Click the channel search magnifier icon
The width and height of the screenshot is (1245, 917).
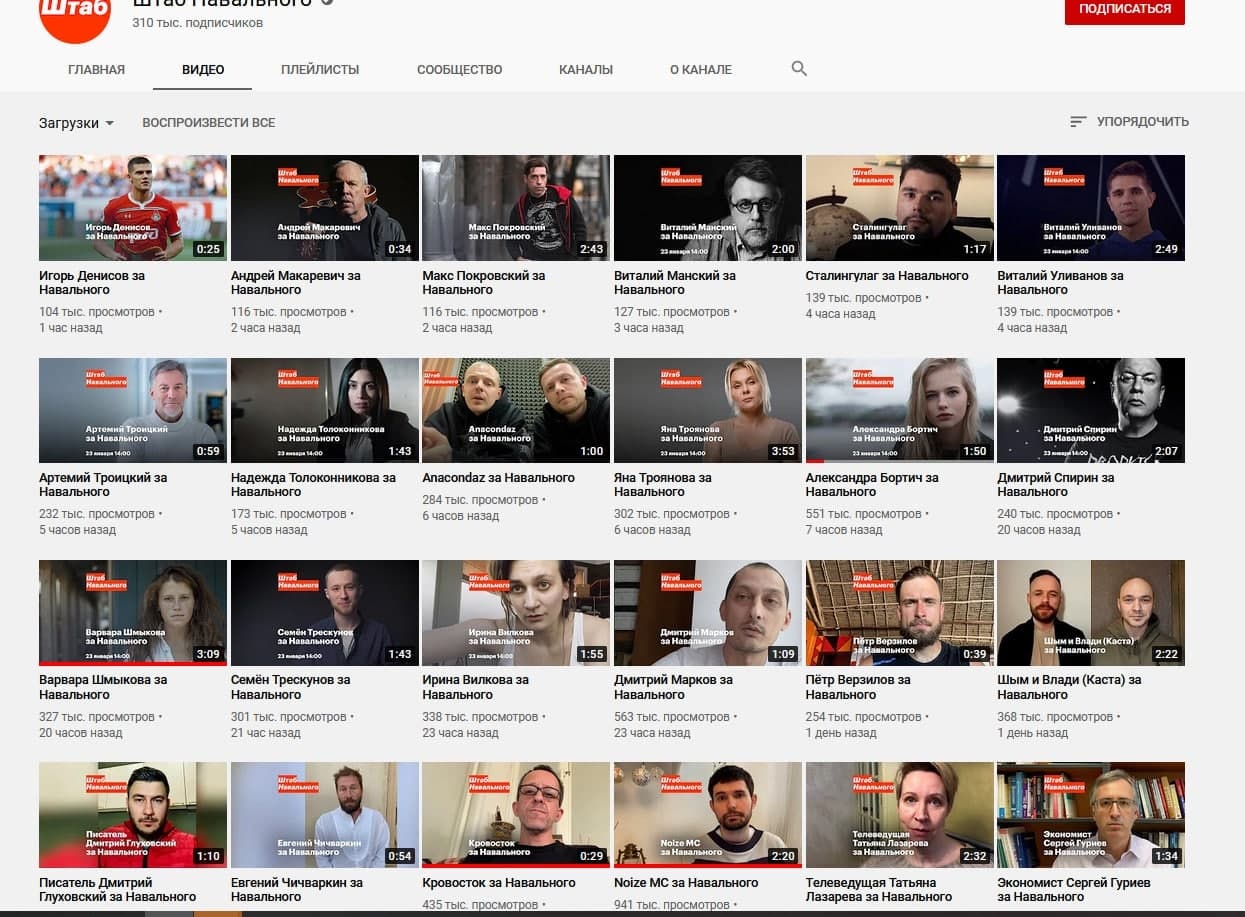[x=798, y=69]
